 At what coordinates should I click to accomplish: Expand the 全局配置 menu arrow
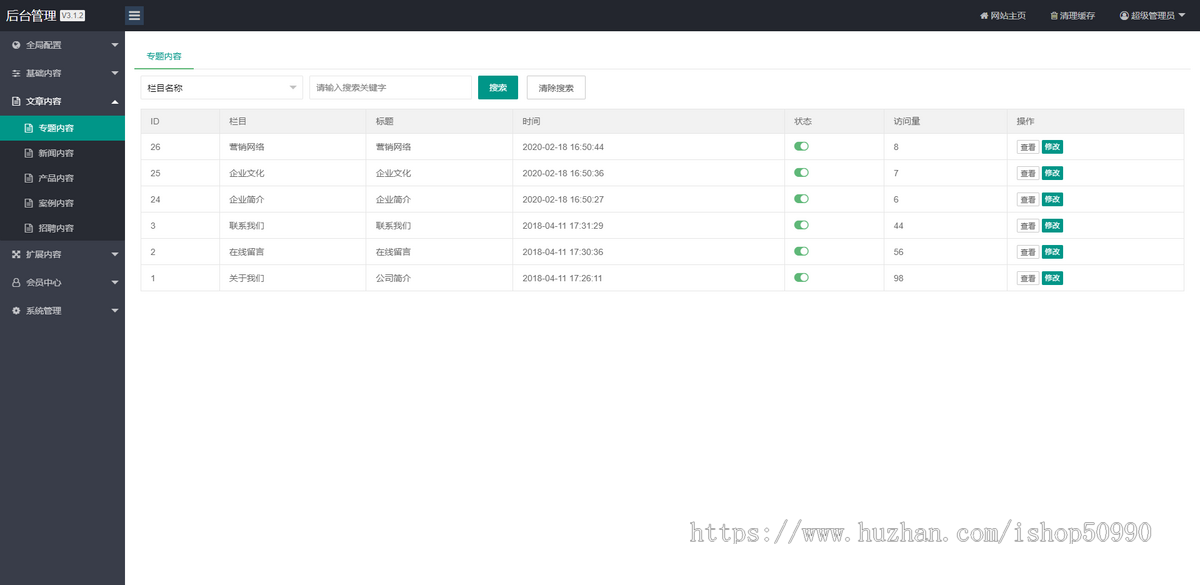coord(115,45)
